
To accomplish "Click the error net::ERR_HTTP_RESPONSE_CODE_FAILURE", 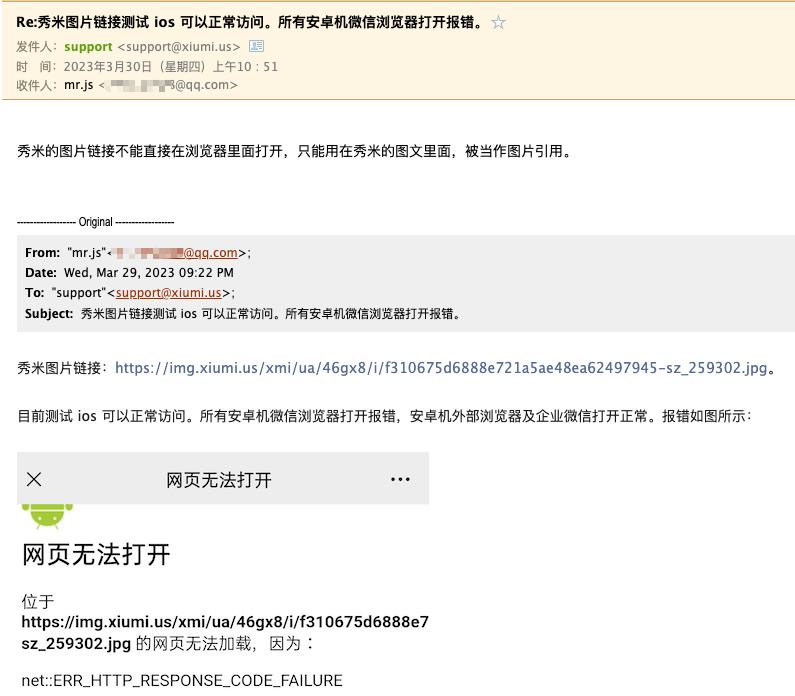I will [x=182, y=680].
